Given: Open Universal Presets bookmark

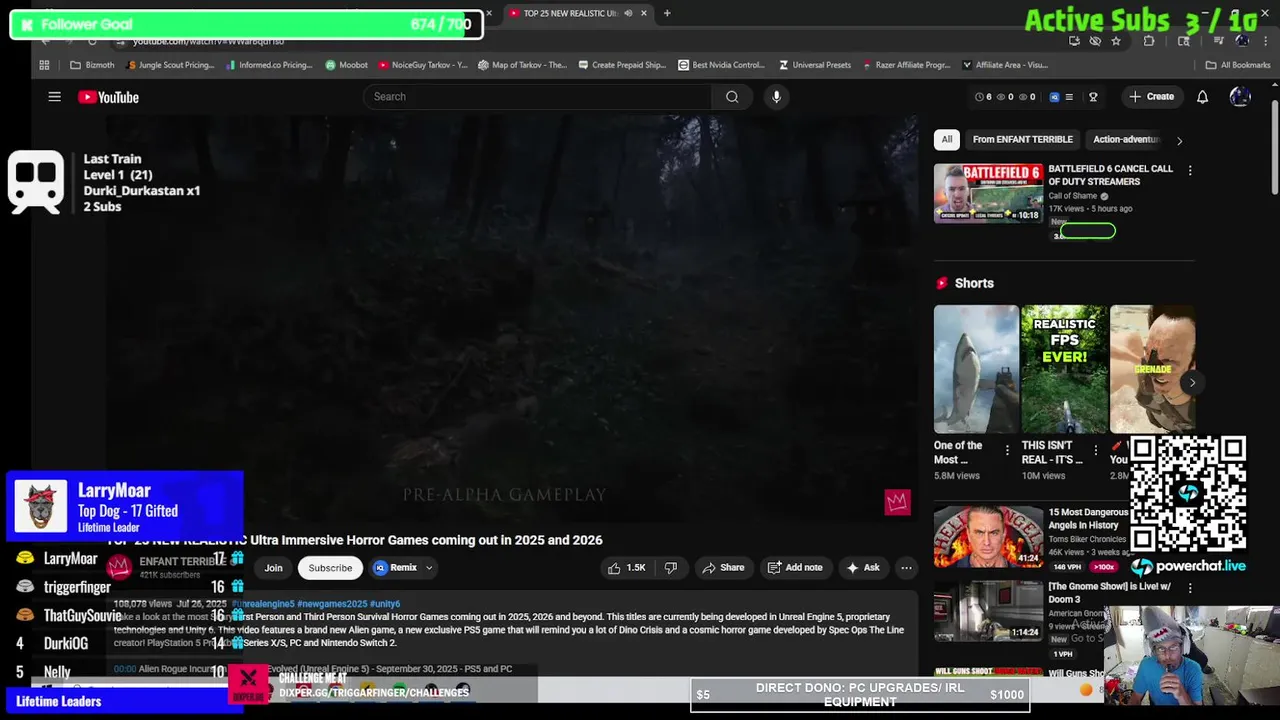Looking at the screenshot, I should pyautogui.click(x=814, y=65).
